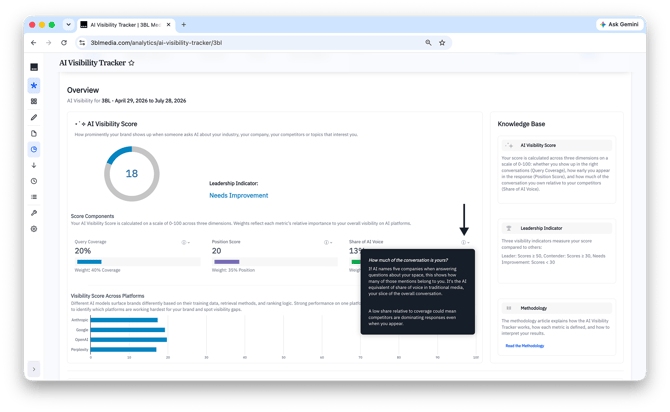Image resolution: width=670 pixels, height=412 pixels.
Task: Open Position Score info dropdown
Action: 328,242
